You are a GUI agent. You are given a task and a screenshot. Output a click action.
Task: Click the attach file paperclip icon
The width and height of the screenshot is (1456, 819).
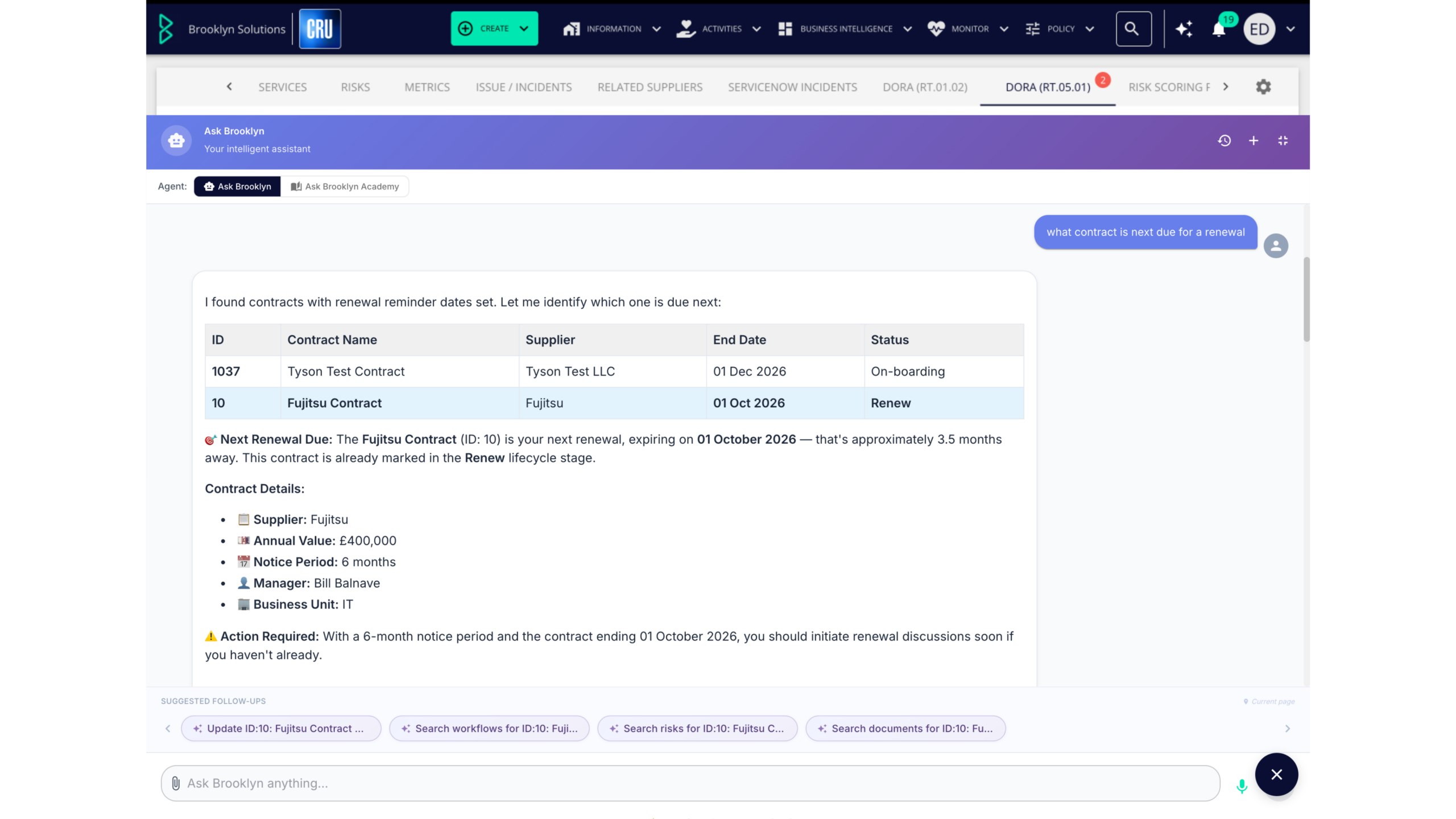[x=176, y=783]
